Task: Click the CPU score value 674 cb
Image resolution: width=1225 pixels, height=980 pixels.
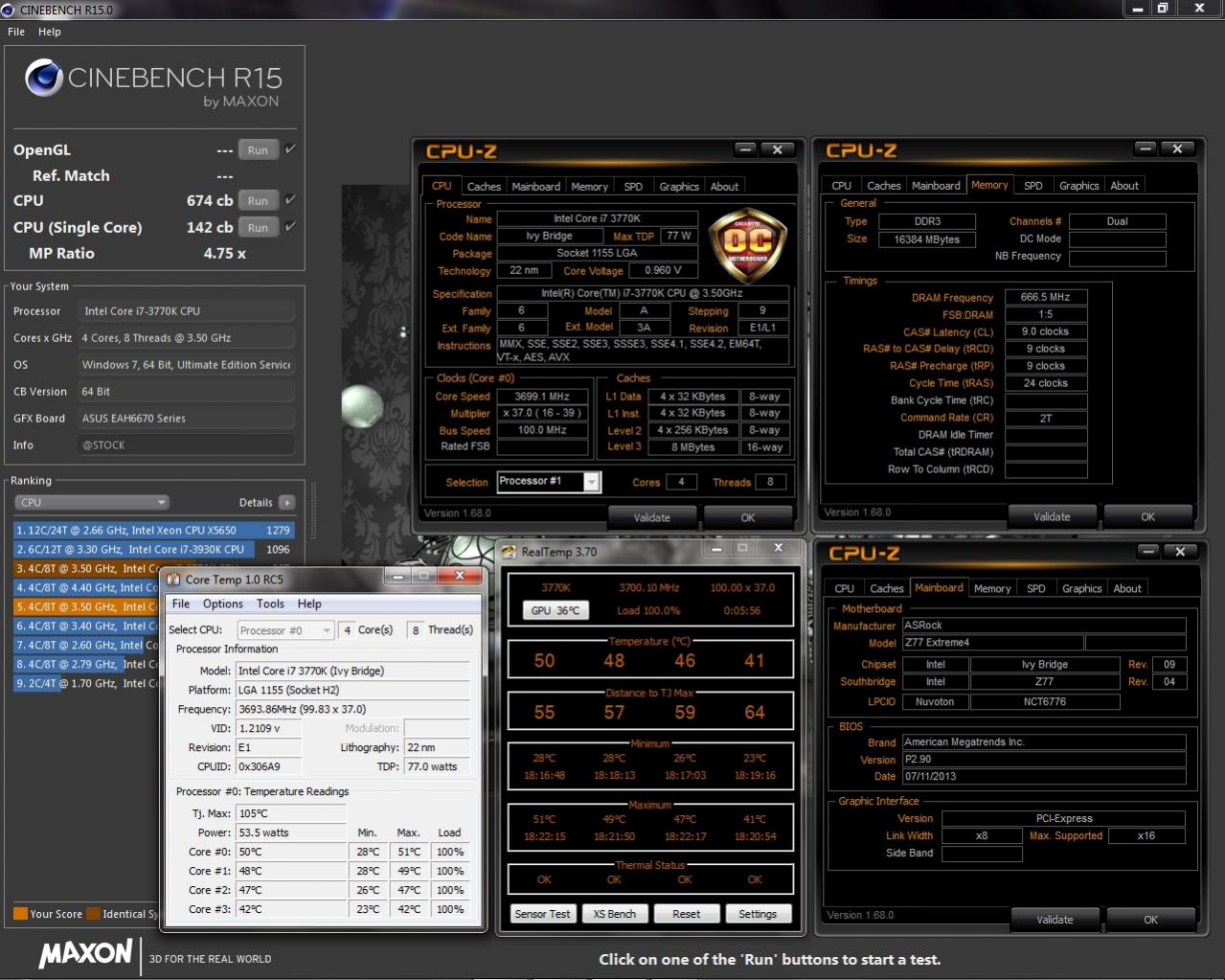Action: [x=209, y=200]
